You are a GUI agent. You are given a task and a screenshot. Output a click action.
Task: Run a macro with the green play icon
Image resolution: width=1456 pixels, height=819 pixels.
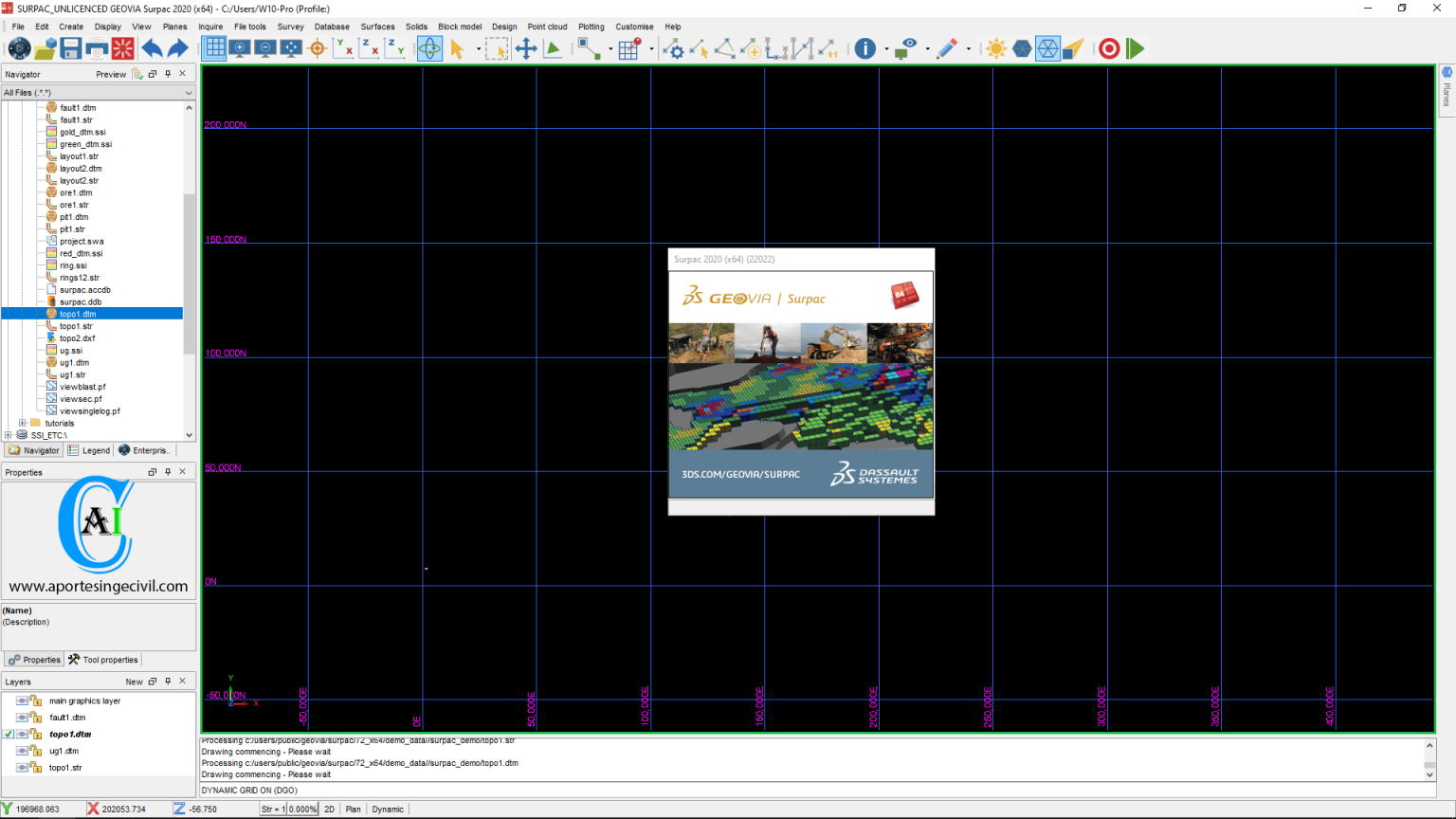coord(1136,48)
